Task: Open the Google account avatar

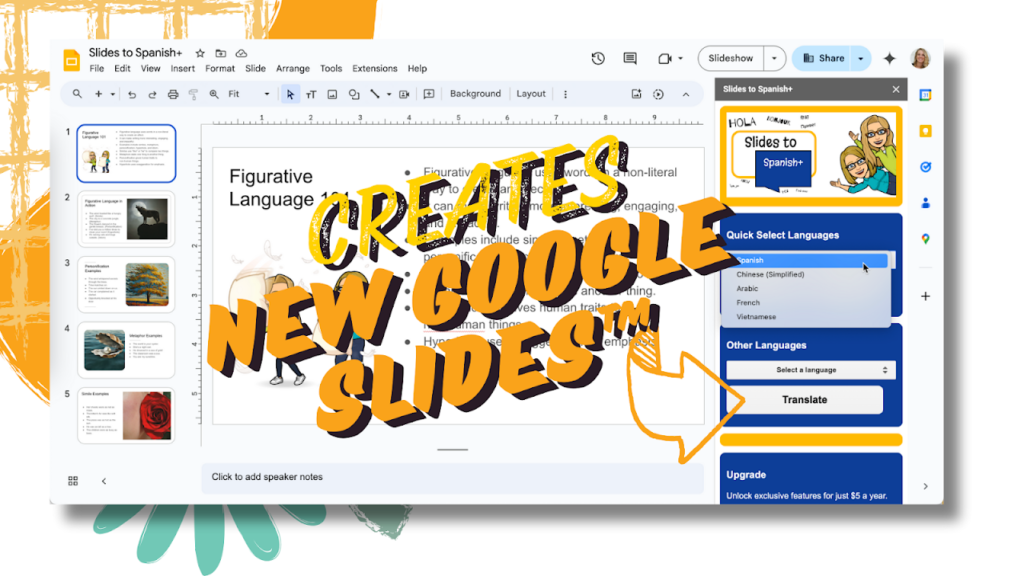Action: 920,58
